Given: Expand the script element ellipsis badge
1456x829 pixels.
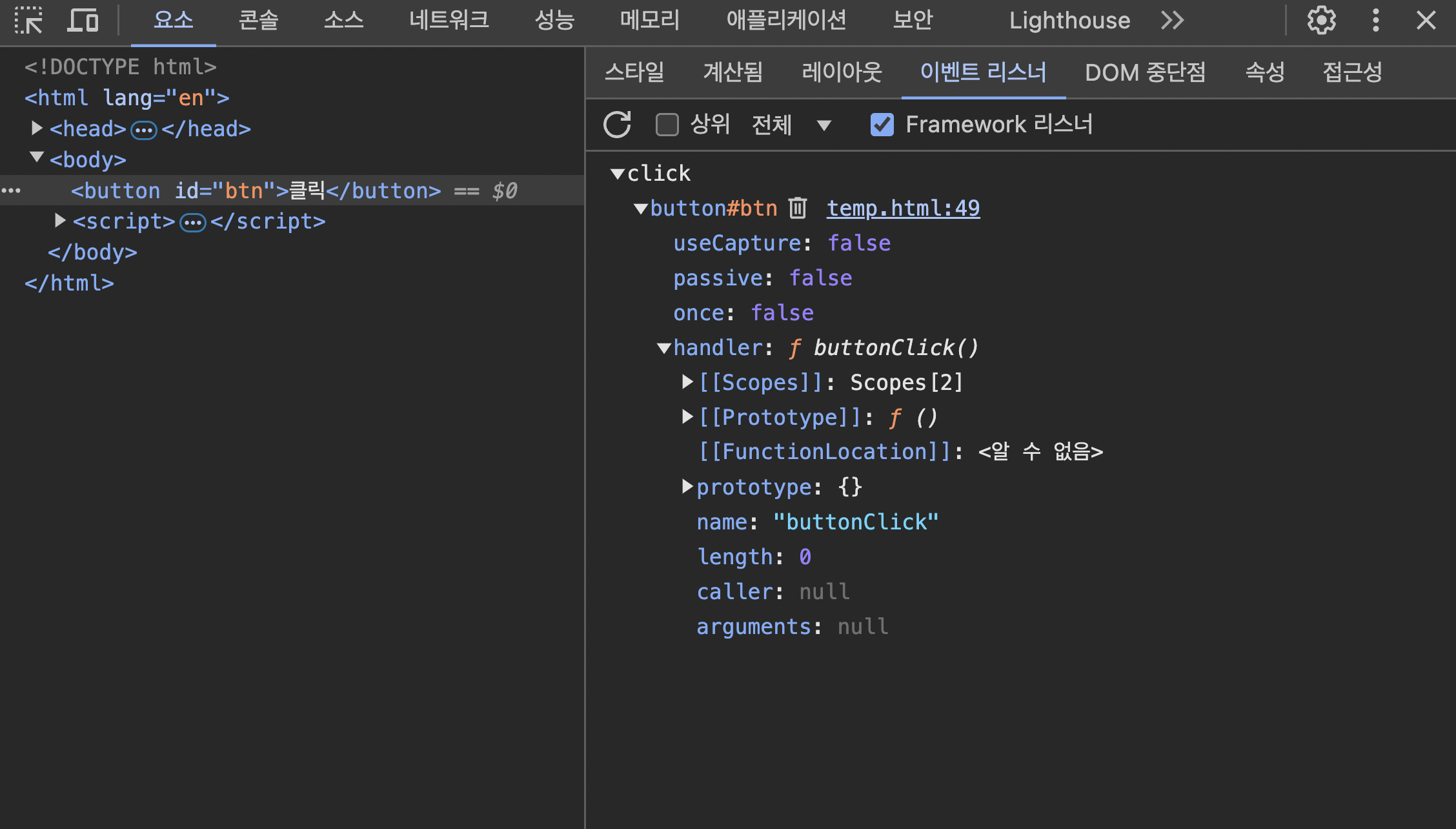Looking at the screenshot, I should point(192,223).
